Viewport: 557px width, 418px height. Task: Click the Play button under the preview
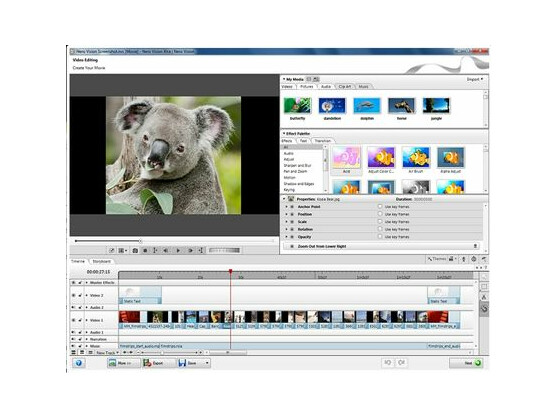pos(178,250)
